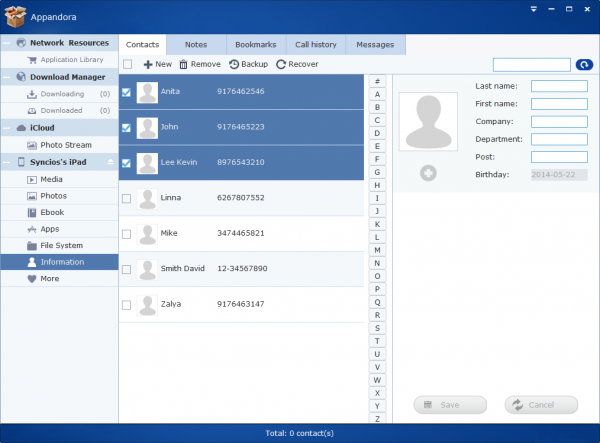Open the Bookmarks tab

pyautogui.click(x=256, y=45)
